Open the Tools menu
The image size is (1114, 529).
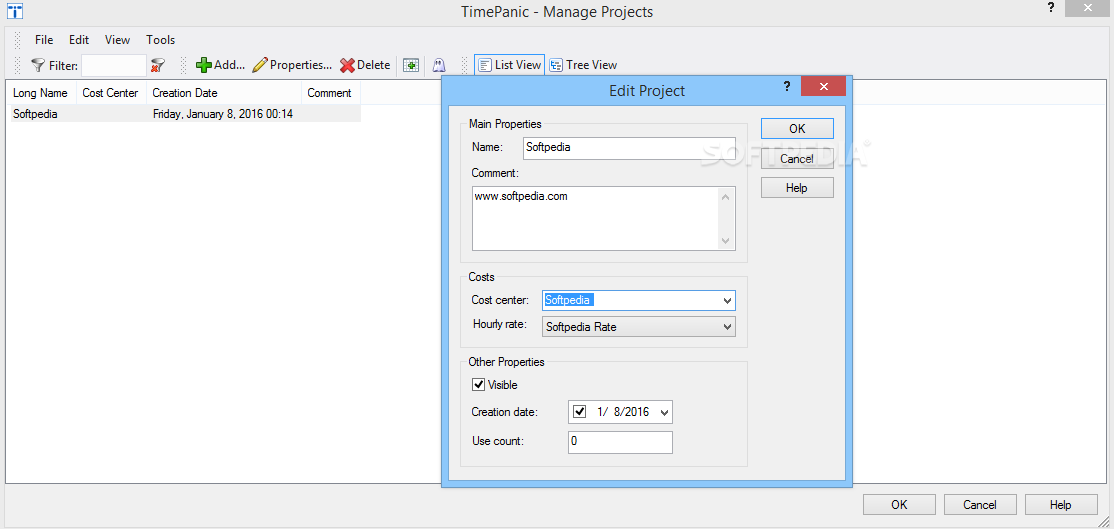coord(161,40)
